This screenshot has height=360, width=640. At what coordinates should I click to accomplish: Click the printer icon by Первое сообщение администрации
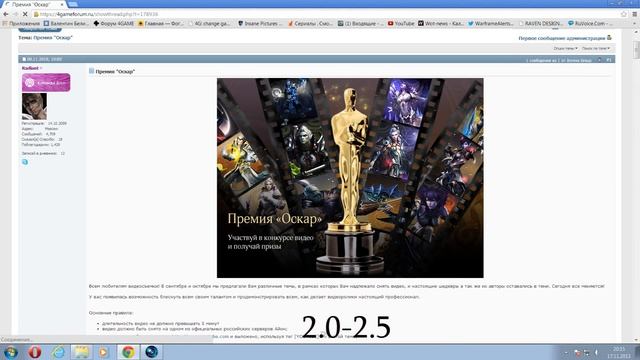(x=609, y=38)
